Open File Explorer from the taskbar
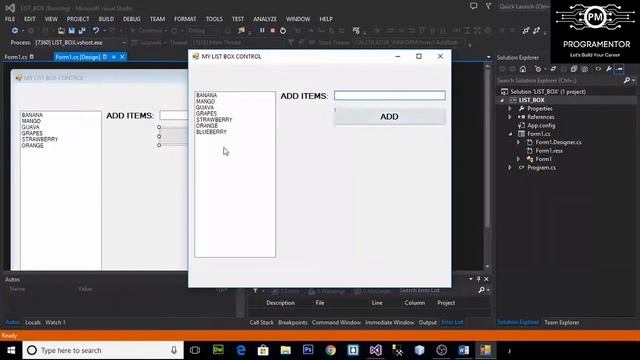The image size is (640, 360). [x=286, y=350]
